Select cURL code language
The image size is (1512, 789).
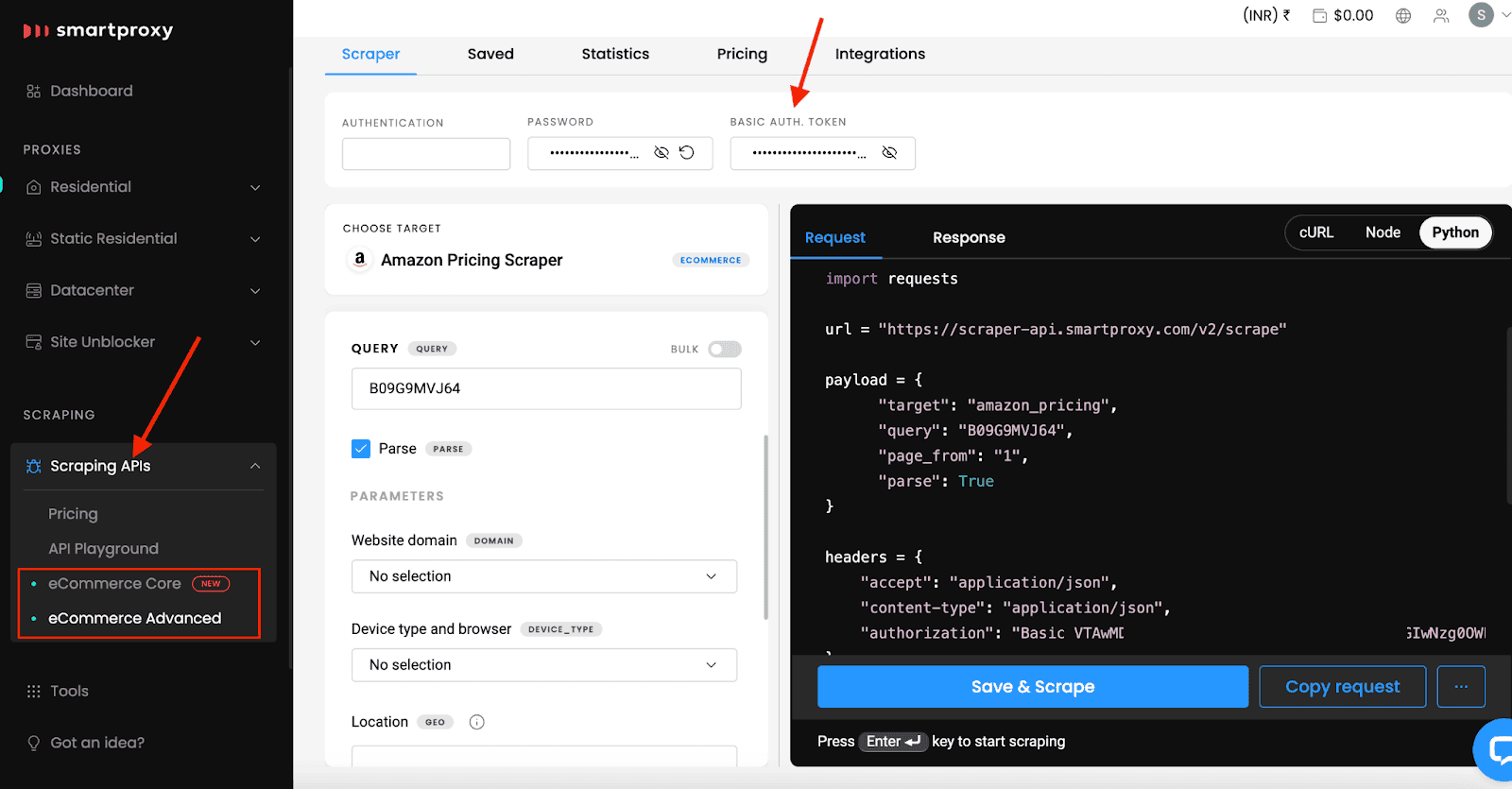[1316, 232]
